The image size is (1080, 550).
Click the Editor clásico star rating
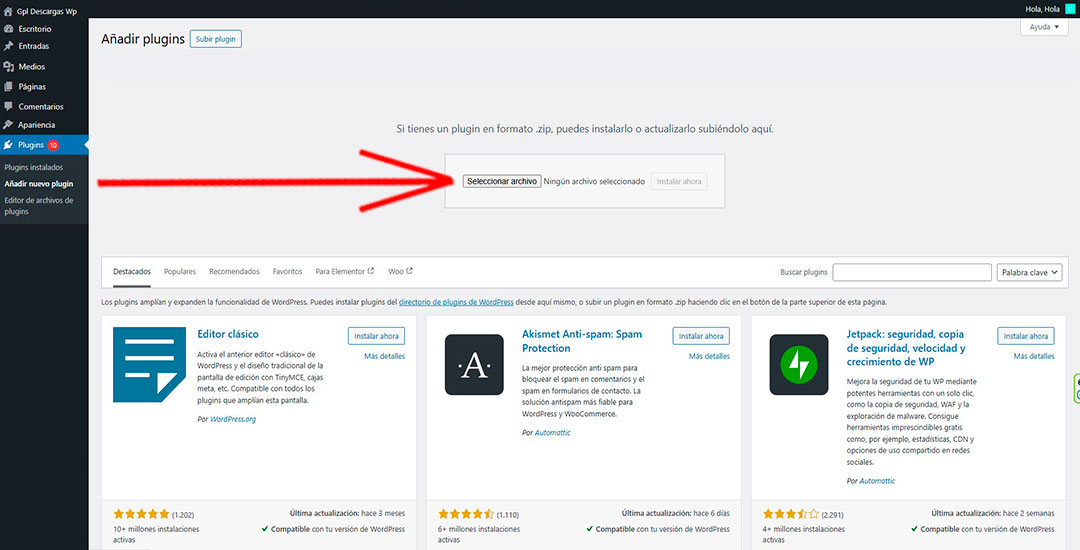click(141, 514)
